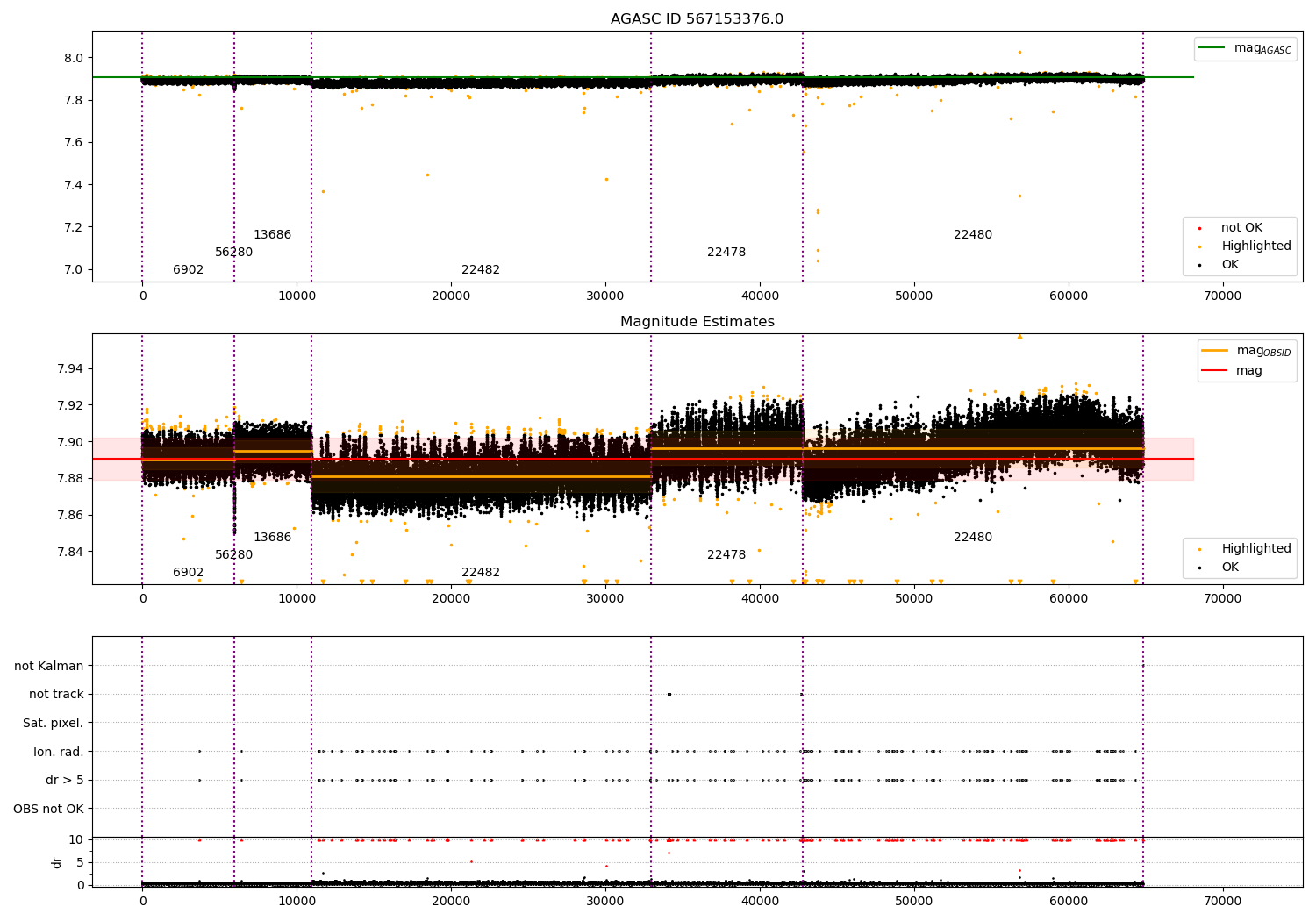
Task: Click the 70000 x-axis tick of the top panel
Action: [x=1222, y=296]
